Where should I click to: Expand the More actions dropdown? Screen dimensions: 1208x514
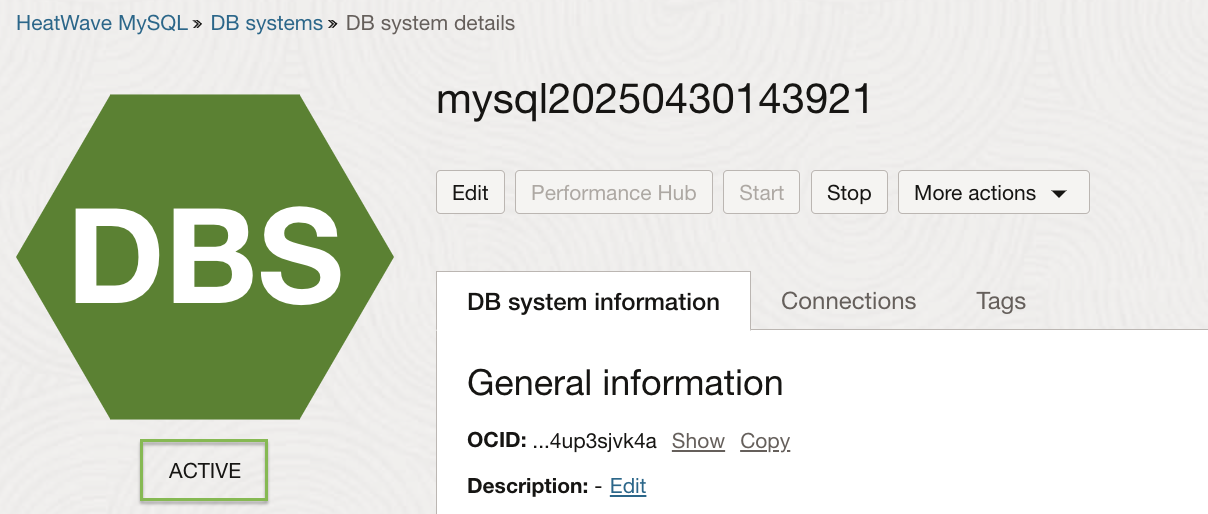(993, 192)
